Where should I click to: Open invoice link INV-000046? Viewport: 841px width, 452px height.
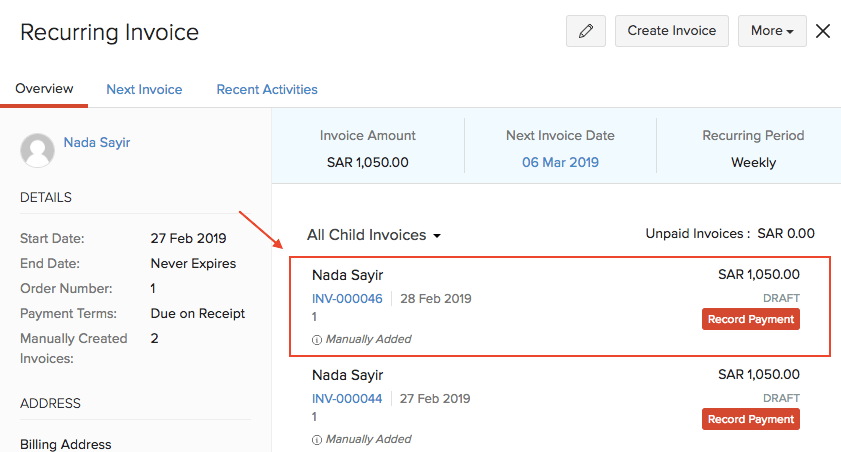tap(347, 298)
